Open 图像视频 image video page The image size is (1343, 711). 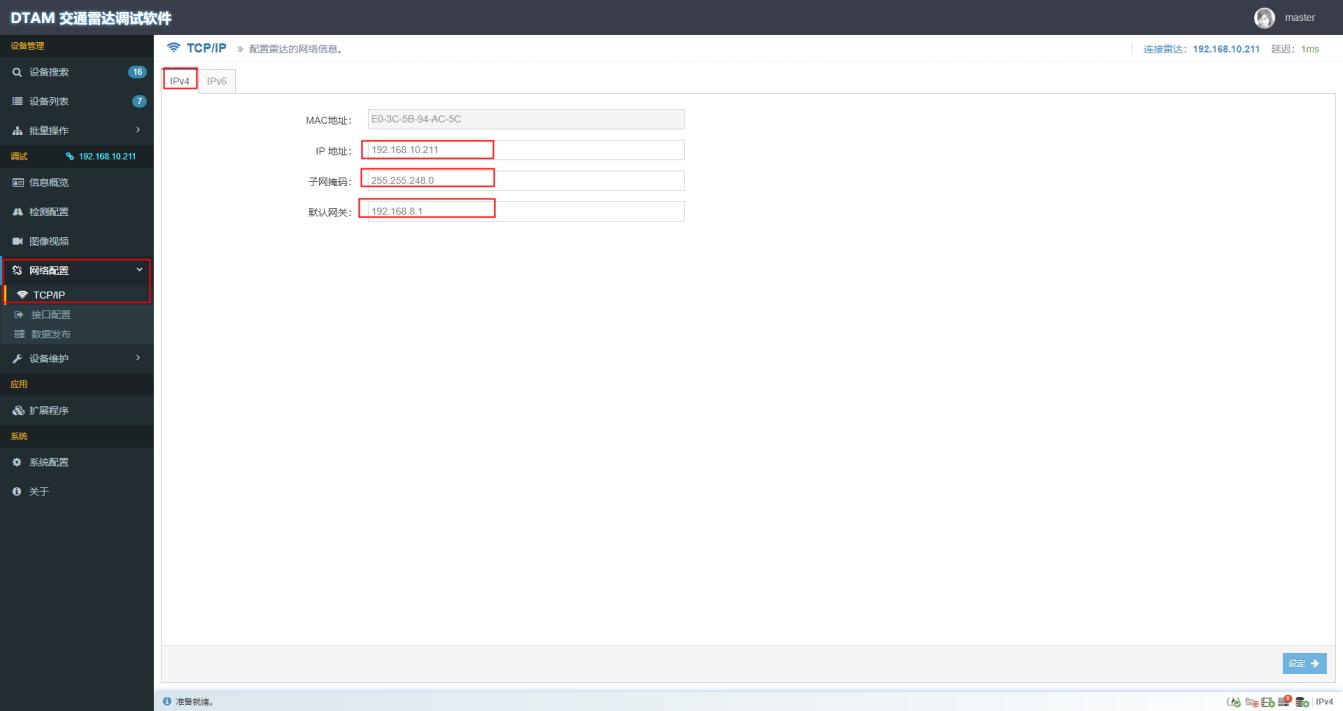pyautogui.click(x=48, y=241)
